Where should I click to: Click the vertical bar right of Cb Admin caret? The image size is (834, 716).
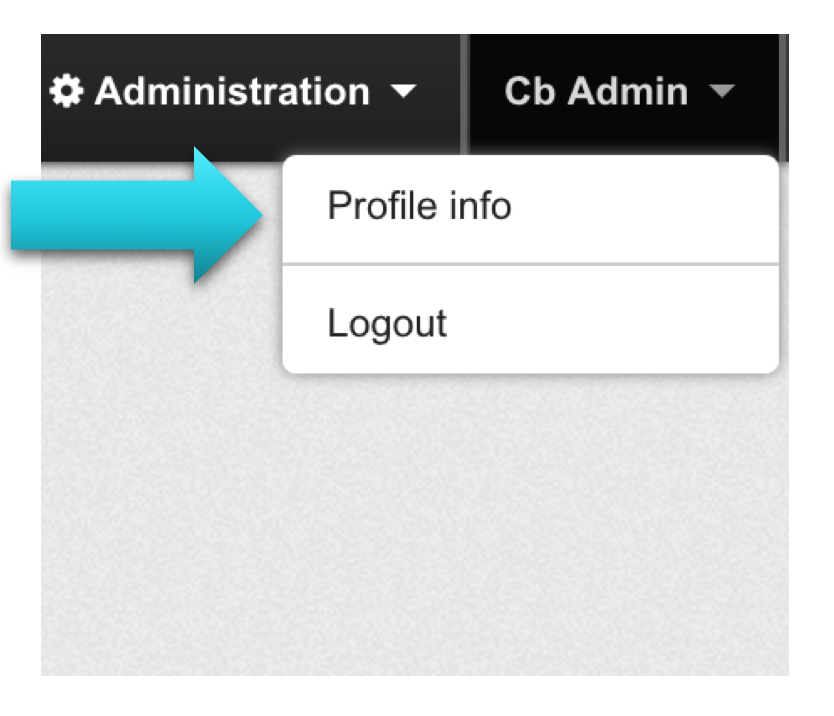pyautogui.click(x=783, y=97)
